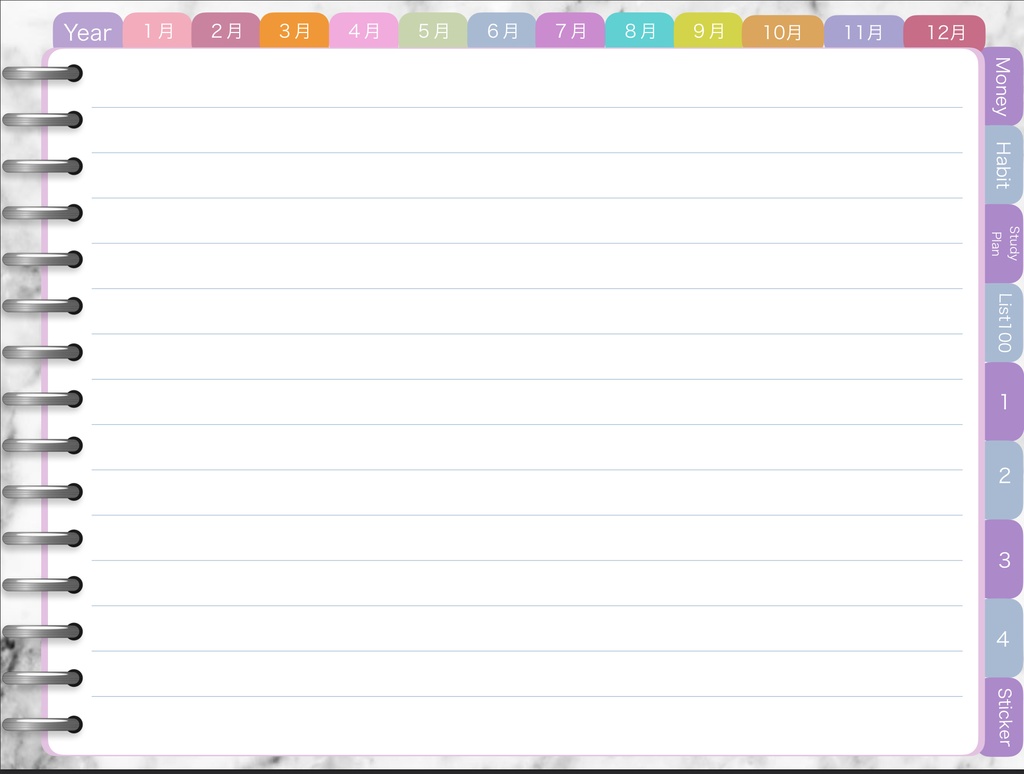Select the orange 3月 tab

[x=295, y=31]
